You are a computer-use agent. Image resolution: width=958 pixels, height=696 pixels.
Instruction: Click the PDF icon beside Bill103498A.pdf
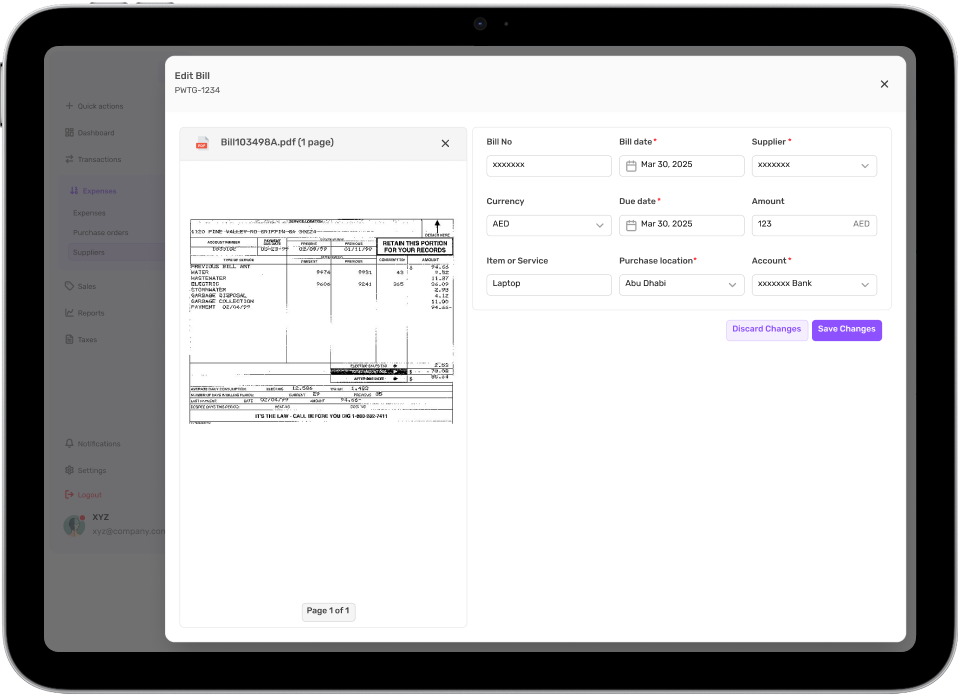[203, 143]
